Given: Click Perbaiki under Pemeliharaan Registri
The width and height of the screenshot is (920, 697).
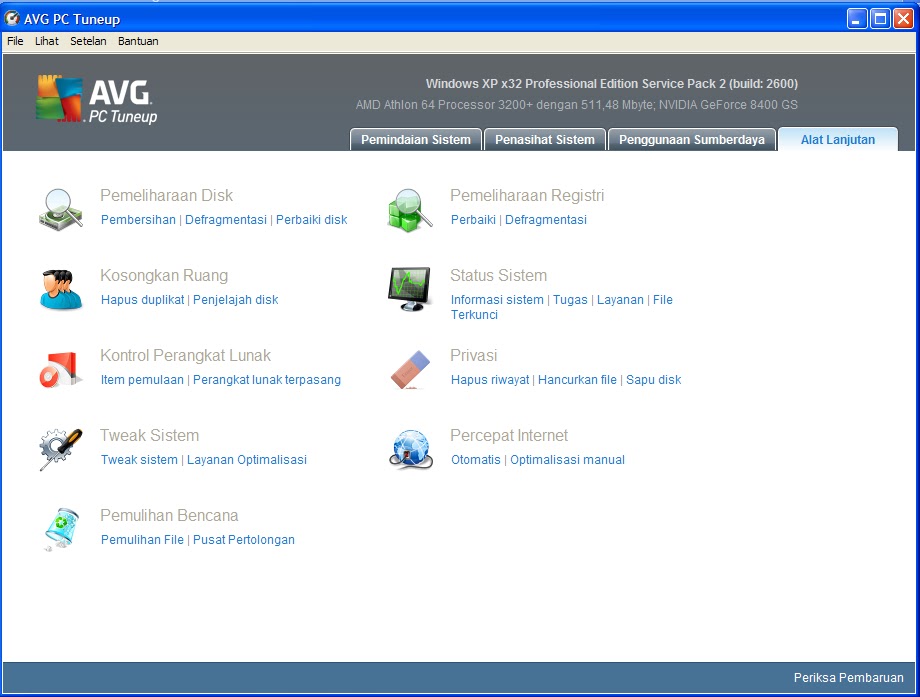Looking at the screenshot, I should [473, 219].
